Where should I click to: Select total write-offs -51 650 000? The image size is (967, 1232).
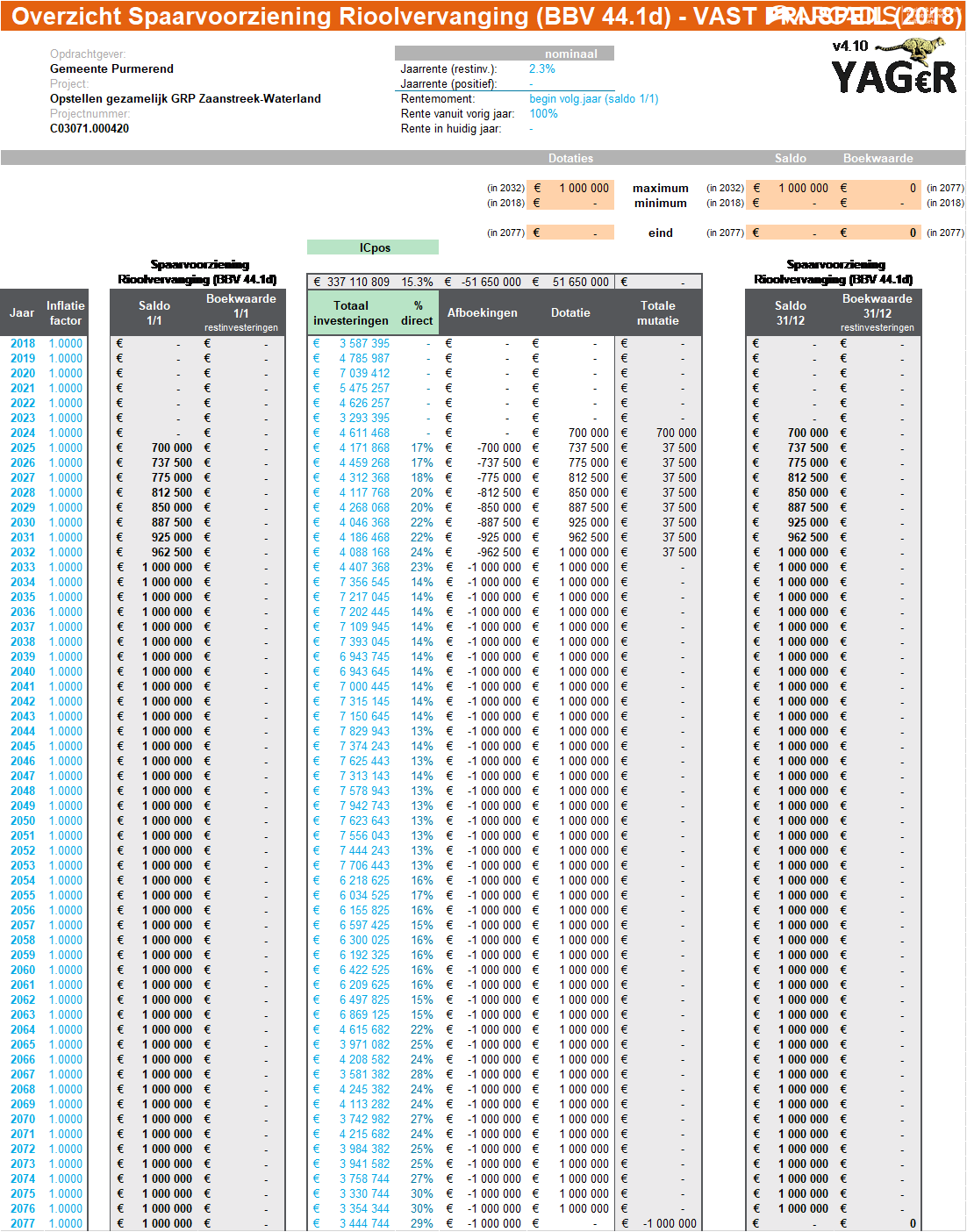pos(491,282)
